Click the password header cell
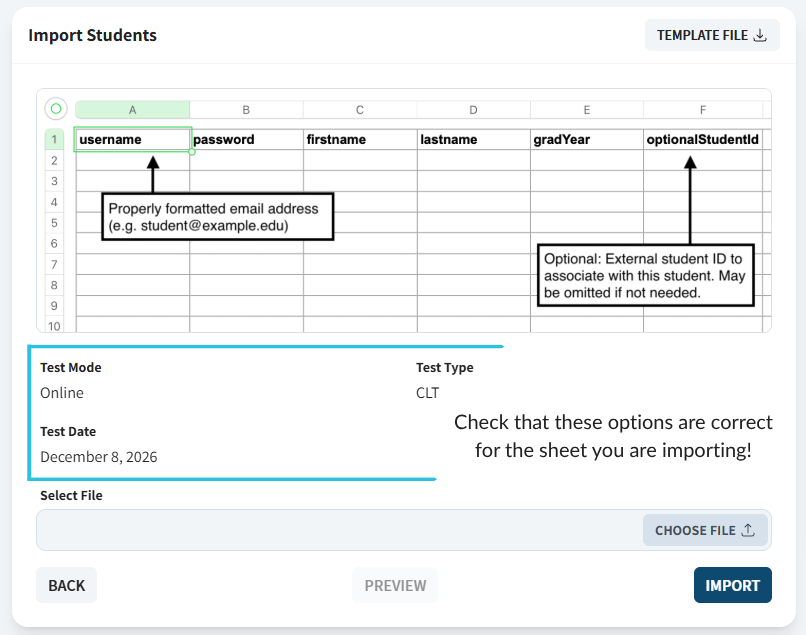 click(x=247, y=139)
